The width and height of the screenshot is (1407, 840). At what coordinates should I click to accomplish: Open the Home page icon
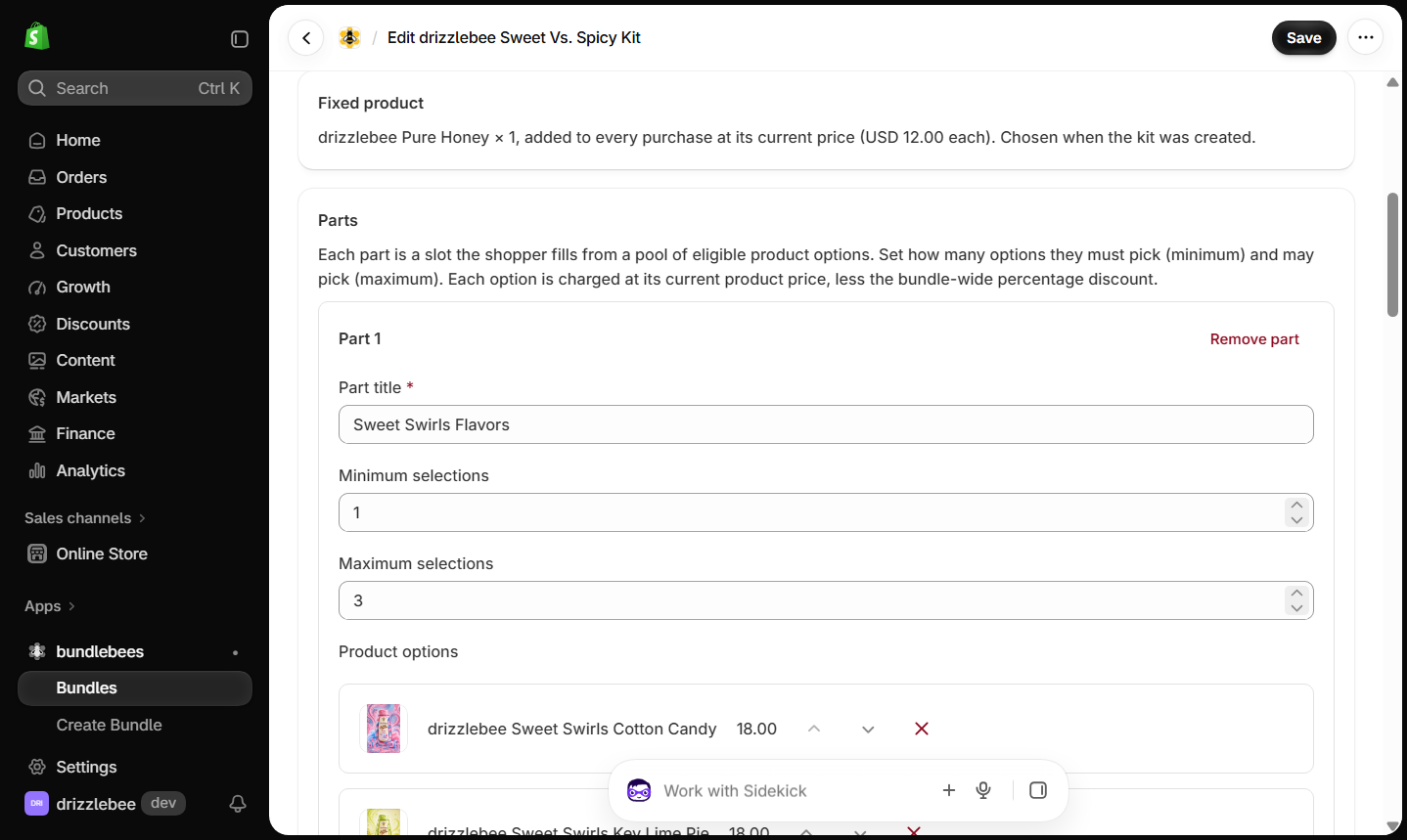(x=37, y=140)
